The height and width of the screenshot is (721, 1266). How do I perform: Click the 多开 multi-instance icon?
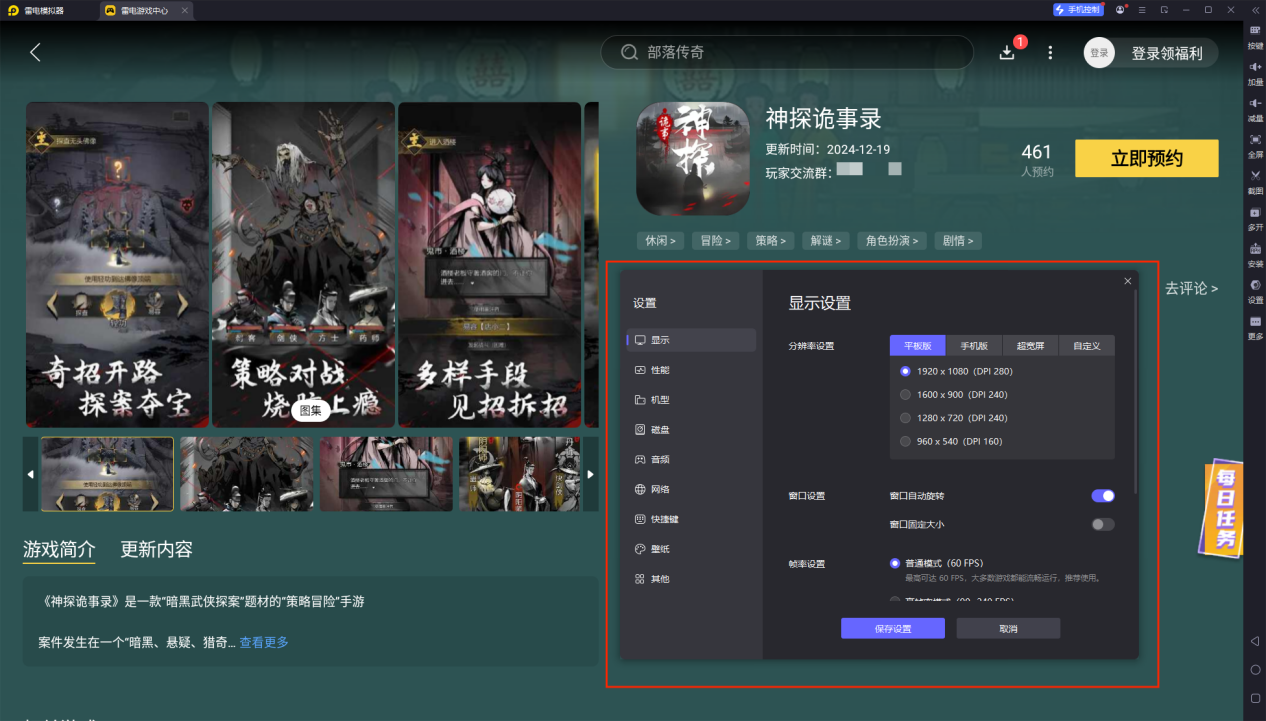pyautogui.click(x=1255, y=218)
